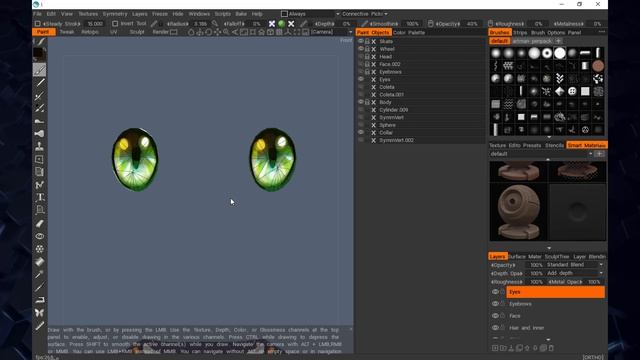The image size is (640, 360).
Task: Click the trash delete layer icon
Action: point(551,348)
